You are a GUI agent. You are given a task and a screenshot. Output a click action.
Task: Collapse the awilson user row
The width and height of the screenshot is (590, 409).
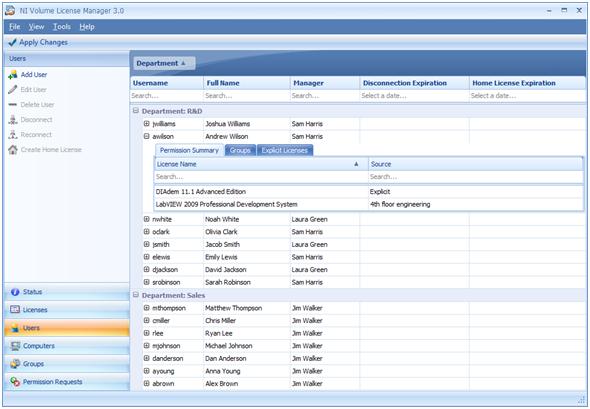(x=147, y=136)
